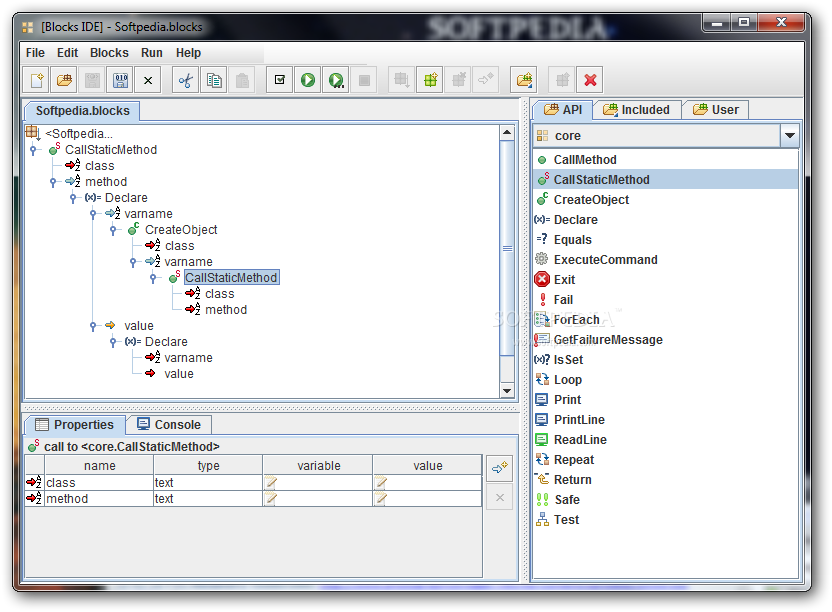Click the Open blocks file toolbar icon
Screen dimensions: 832x612
coord(64,80)
